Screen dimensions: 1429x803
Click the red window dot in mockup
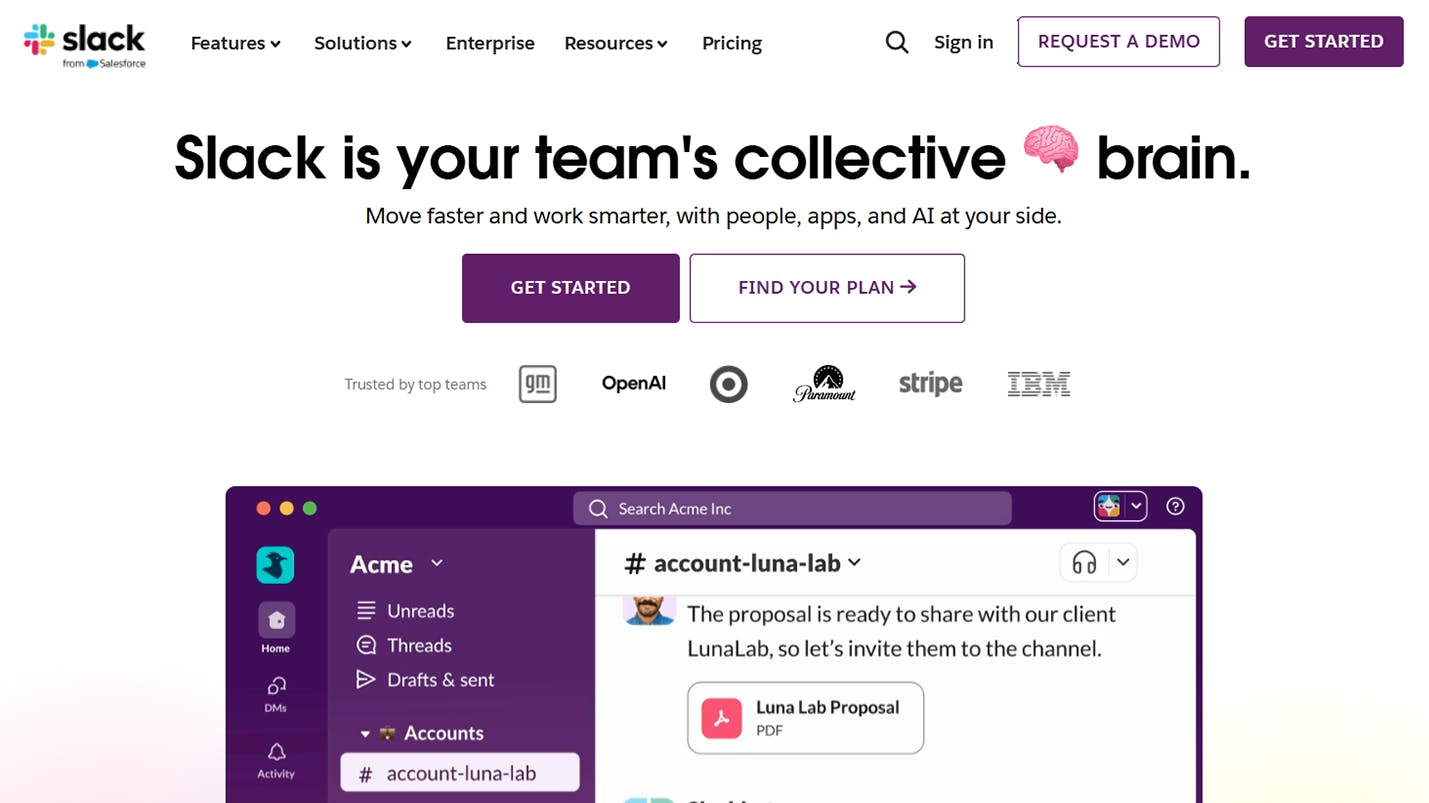(263, 508)
